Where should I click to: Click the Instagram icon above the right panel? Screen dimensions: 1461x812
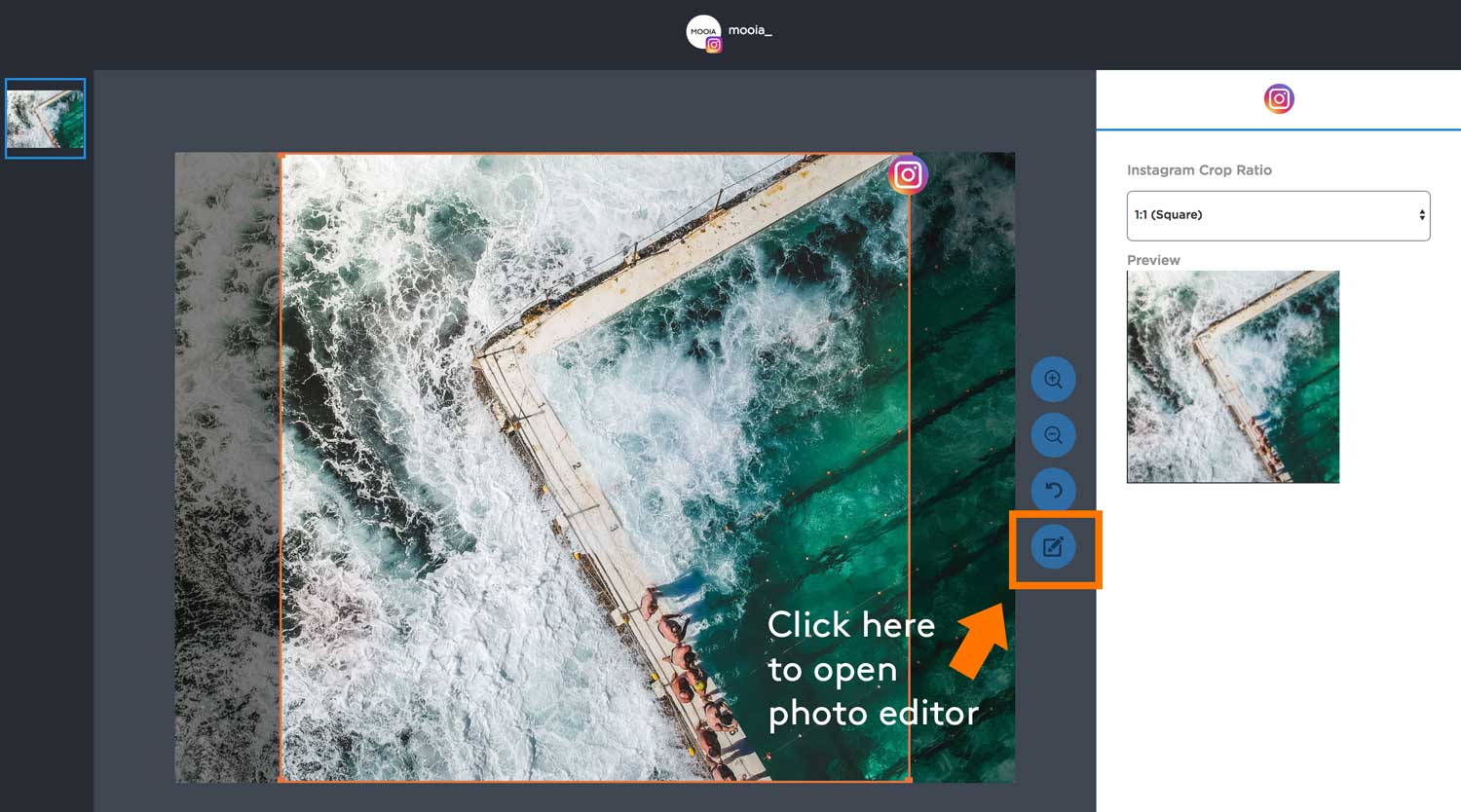(1279, 98)
